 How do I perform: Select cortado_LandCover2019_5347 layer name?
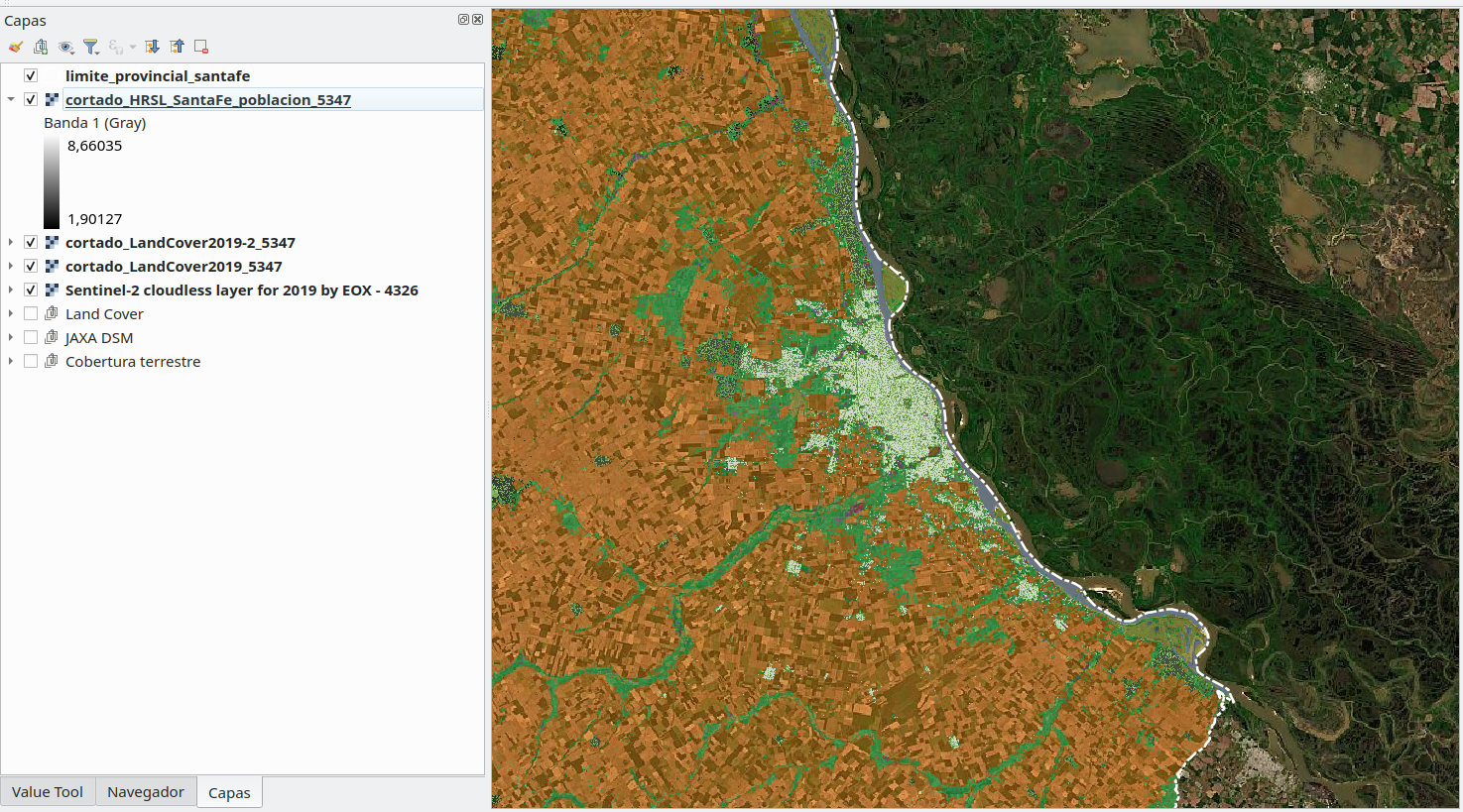coord(174,266)
